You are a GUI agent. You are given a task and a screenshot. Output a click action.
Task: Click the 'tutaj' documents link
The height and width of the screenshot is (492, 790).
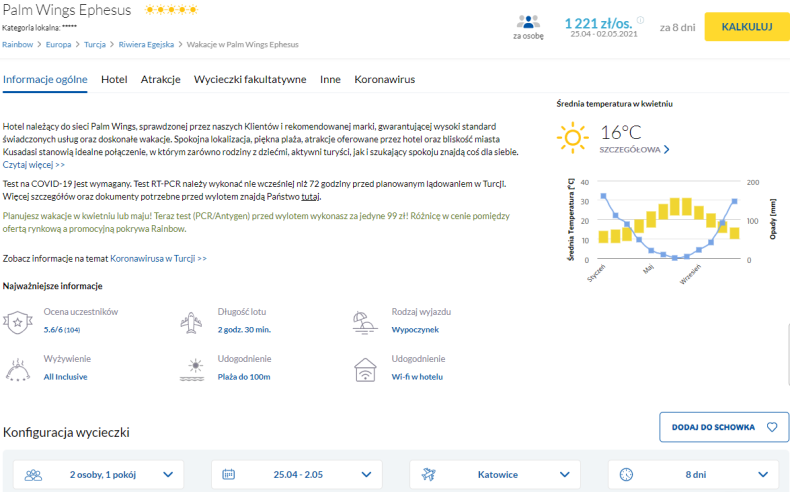click(x=310, y=196)
